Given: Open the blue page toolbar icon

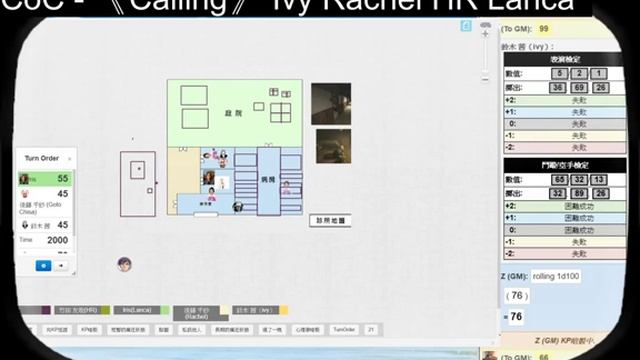Looking at the screenshot, I should (x=466, y=26).
